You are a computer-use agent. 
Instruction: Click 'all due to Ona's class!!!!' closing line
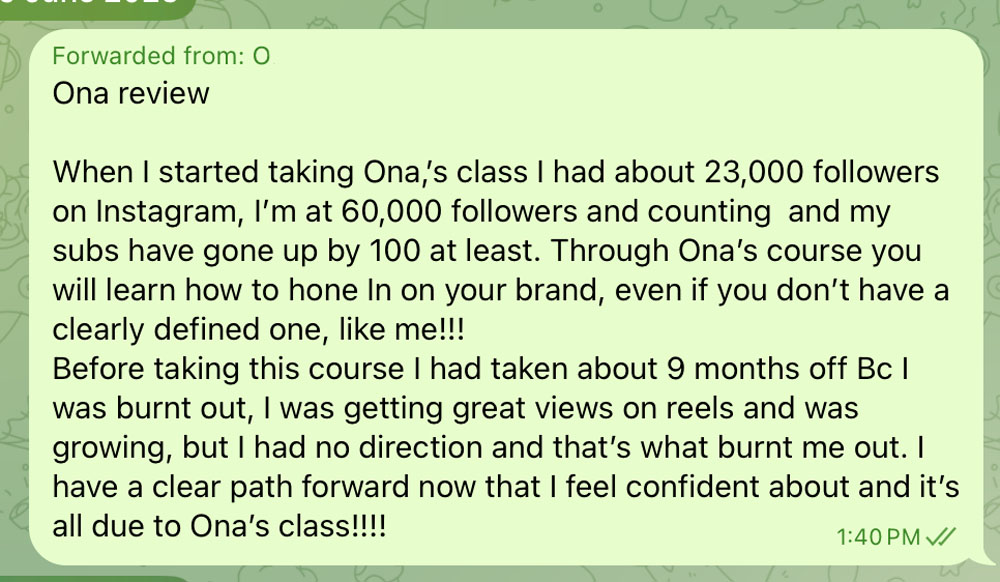coord(219,527)
